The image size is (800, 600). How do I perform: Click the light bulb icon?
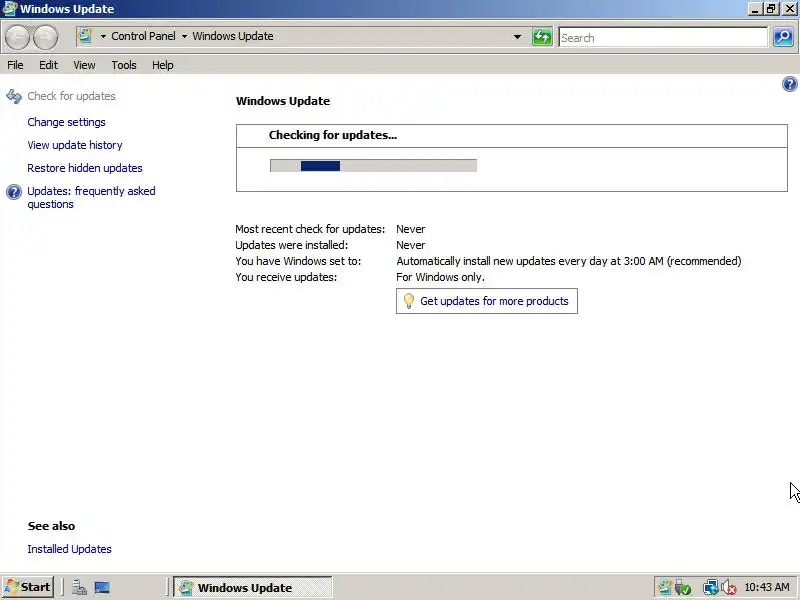pos(409,301)
